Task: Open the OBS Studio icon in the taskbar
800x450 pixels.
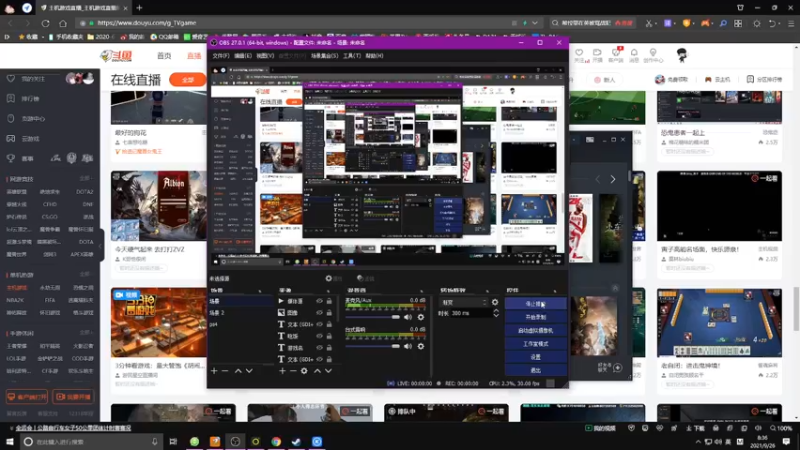Action: pyautogui.click(x=235, y=441)
